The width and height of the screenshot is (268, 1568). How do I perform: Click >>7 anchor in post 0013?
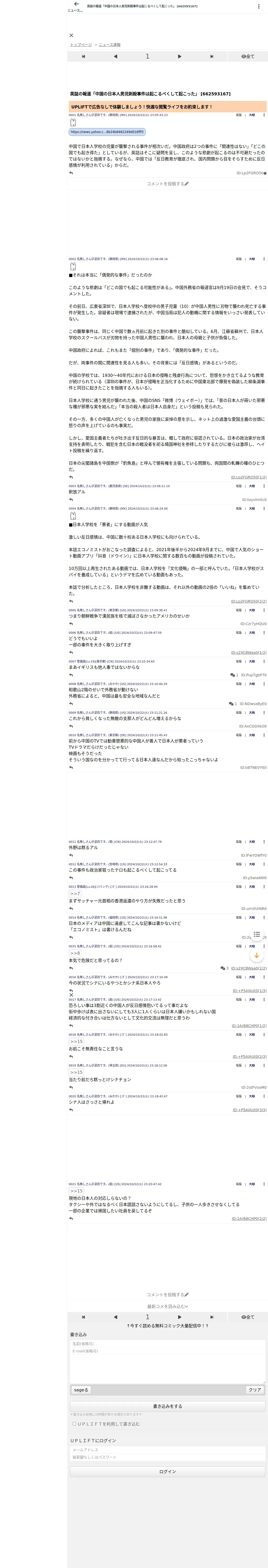pyautogui.click(x=75, y=893)
